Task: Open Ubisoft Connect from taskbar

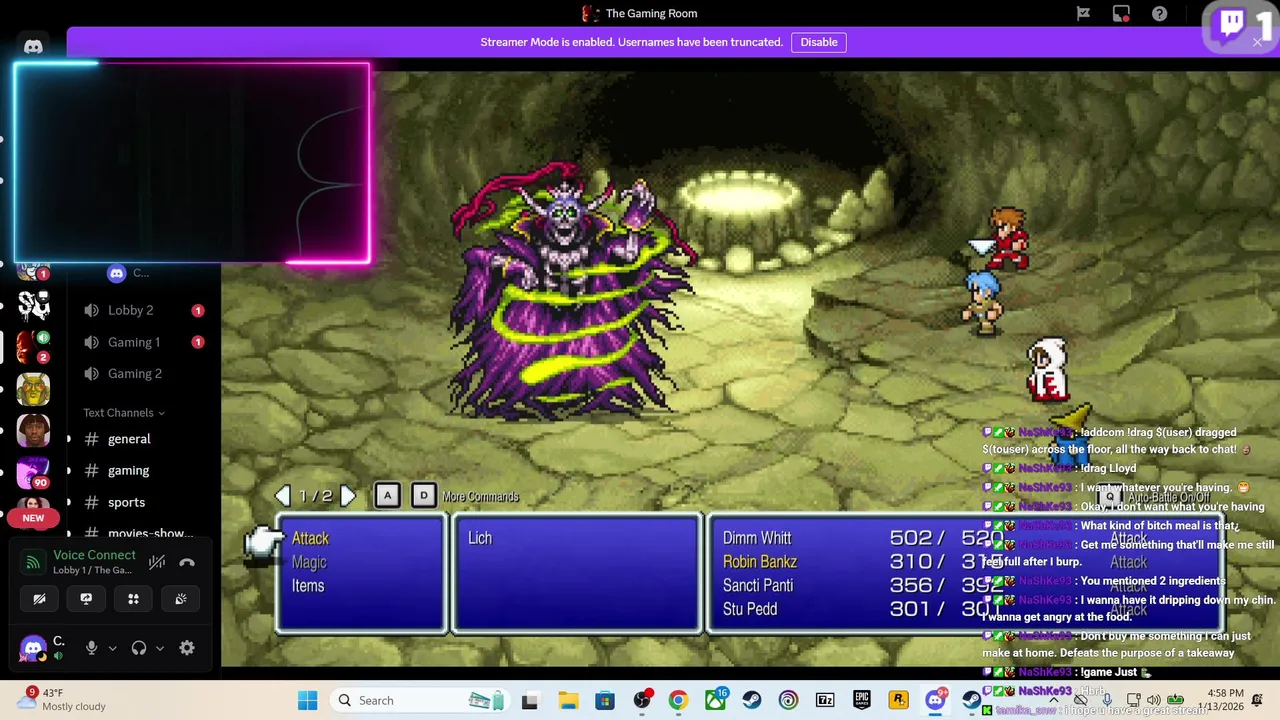Action: click(x=788, y=700)
